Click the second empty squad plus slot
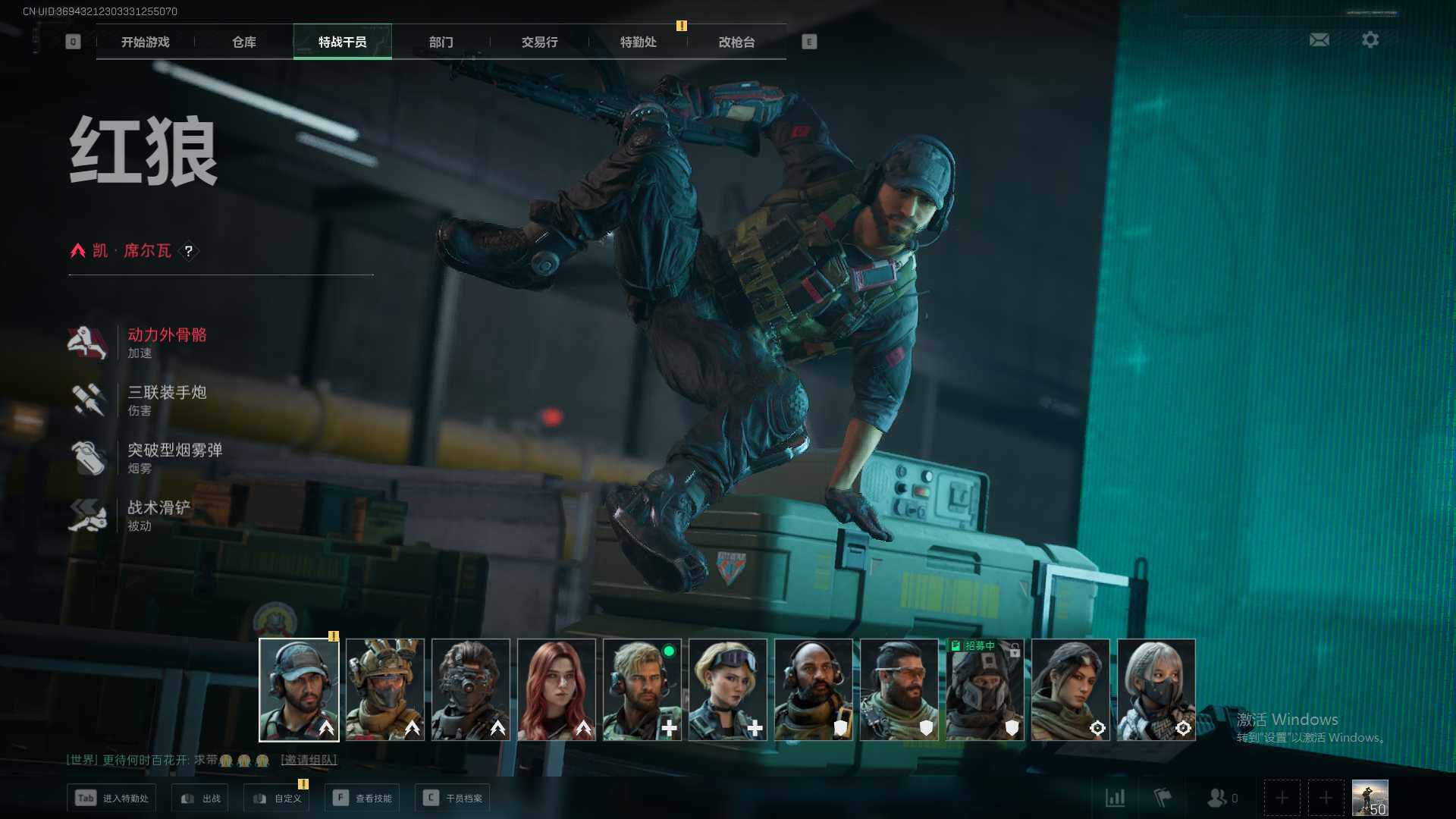This screenshot has height=819, width=1456. 1326,798
